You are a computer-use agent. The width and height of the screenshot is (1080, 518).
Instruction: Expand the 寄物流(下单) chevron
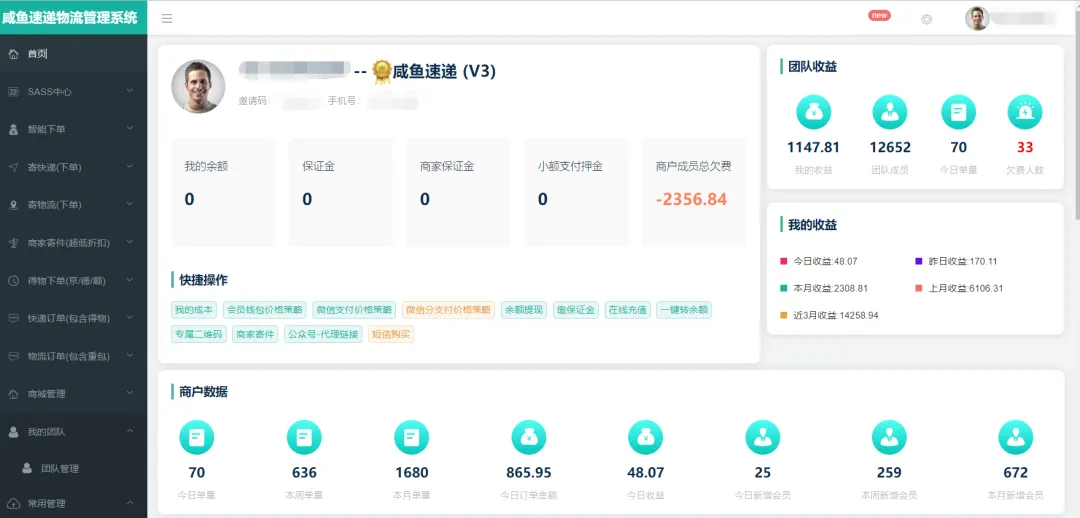(130, 205)
